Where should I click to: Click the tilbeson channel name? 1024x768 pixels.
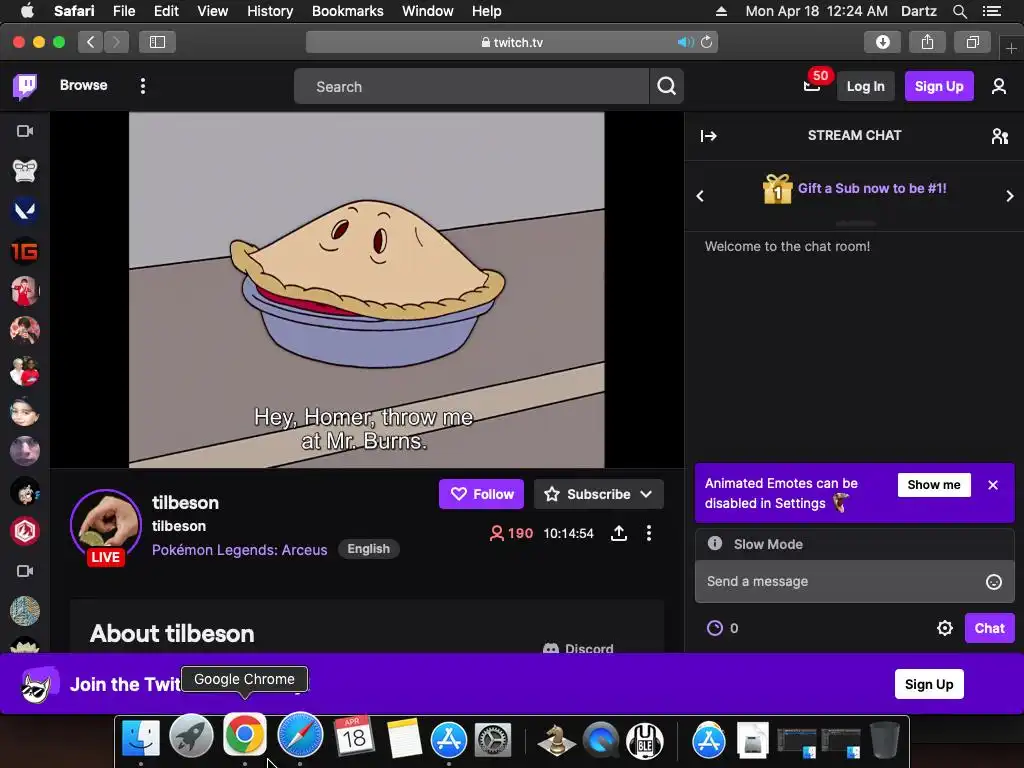point(185,503)
